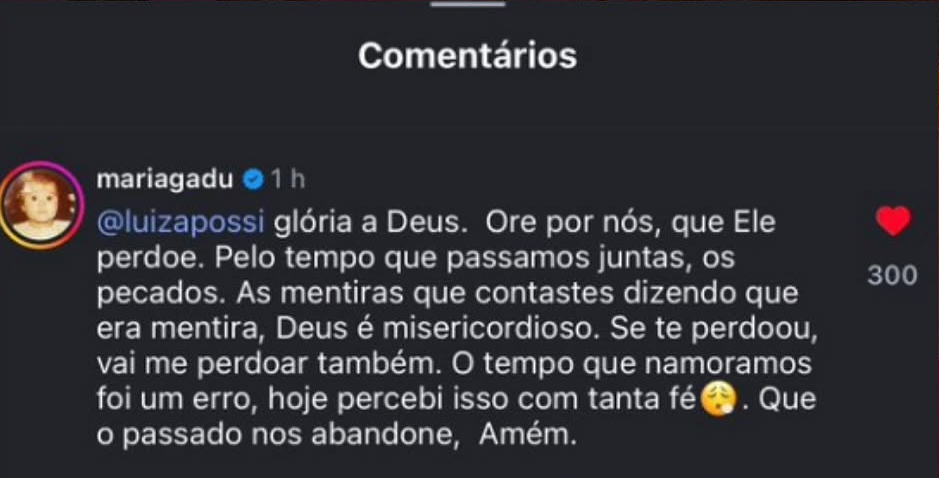The image size is (939, 478).
Task: Click the Comentários header title
Action: pyautogui.click(x=468, y=56)
